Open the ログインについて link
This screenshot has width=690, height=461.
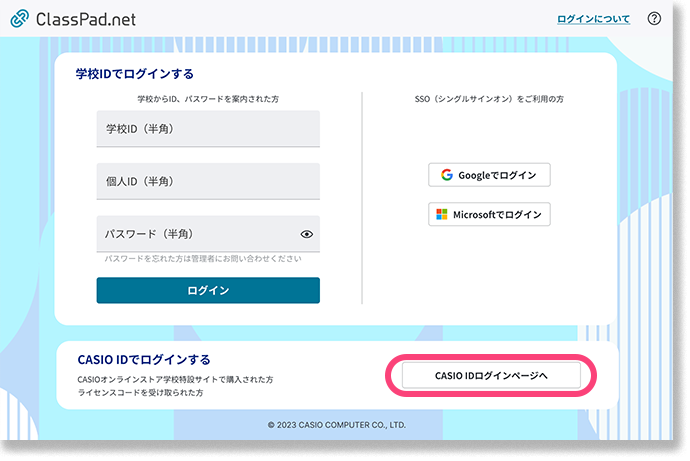pos(593,19)
